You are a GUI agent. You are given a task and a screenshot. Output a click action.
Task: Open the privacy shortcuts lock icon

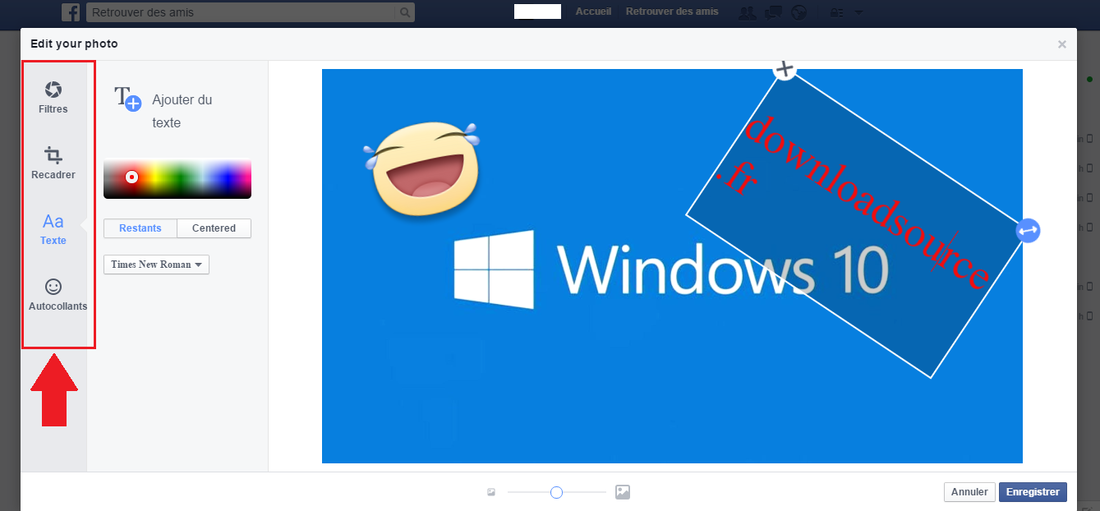click(837, 12)
